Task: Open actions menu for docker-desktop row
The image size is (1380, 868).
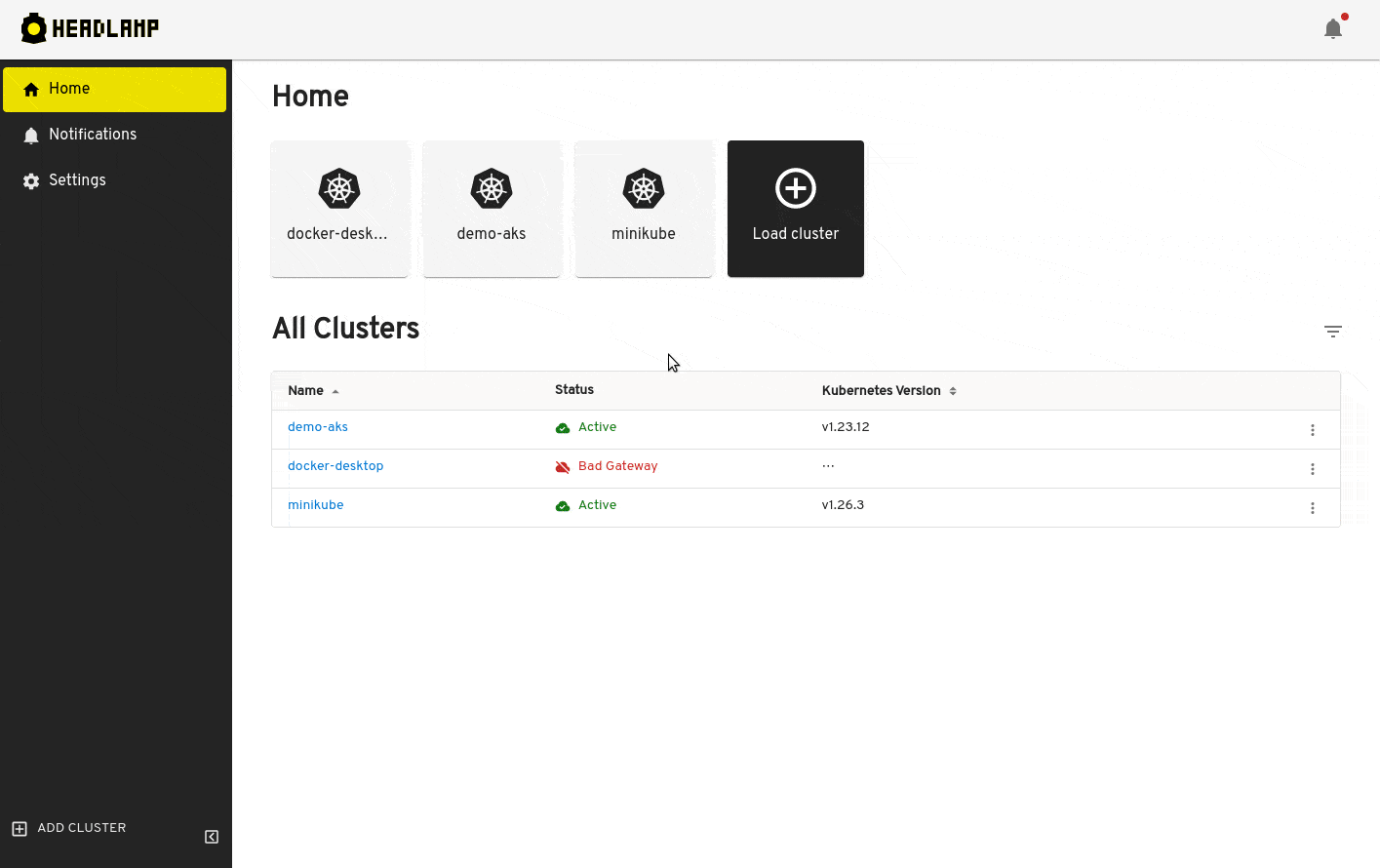Action: (x=1313, y=469)
